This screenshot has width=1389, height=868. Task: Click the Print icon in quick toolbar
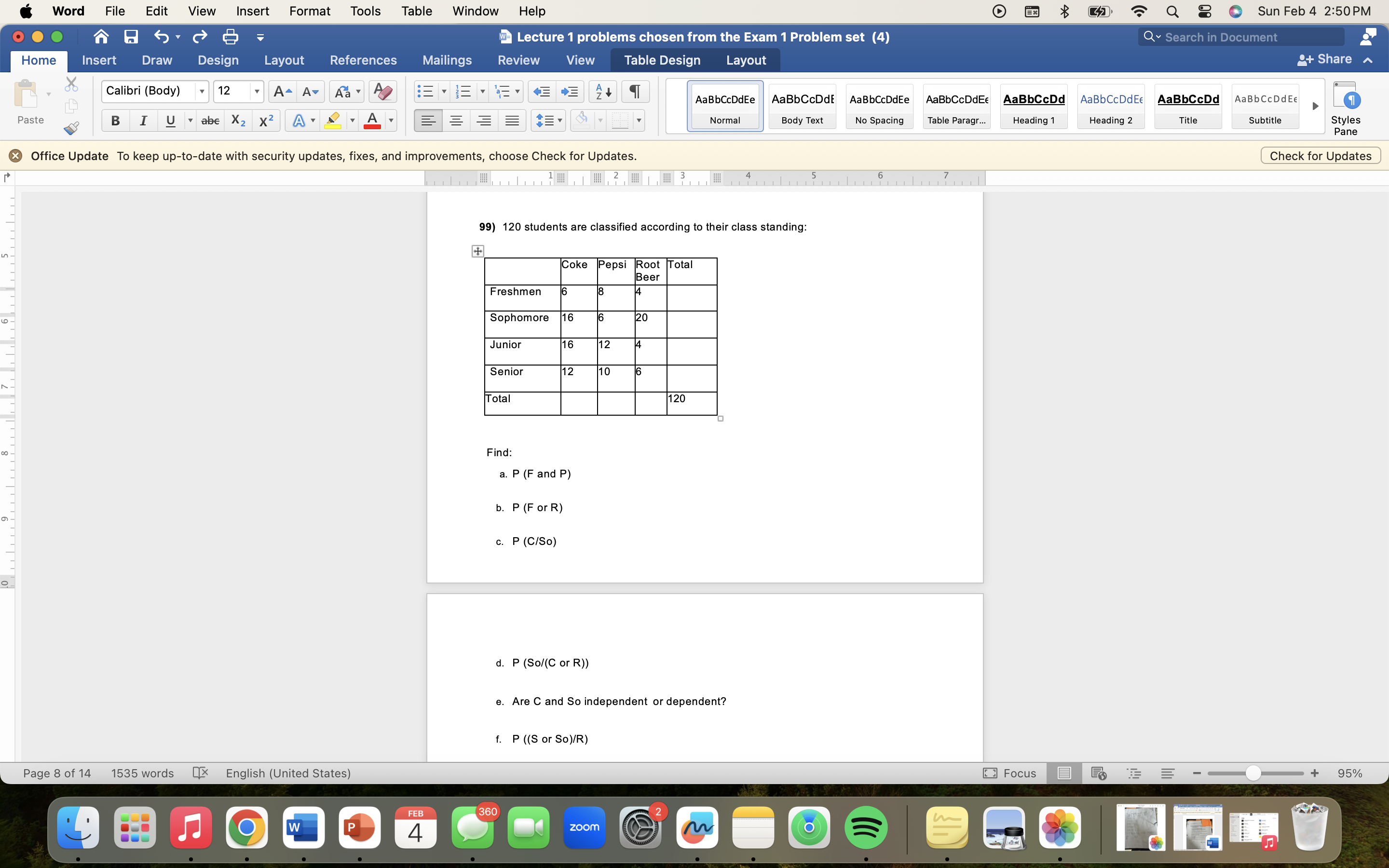(x=230, y=37)
